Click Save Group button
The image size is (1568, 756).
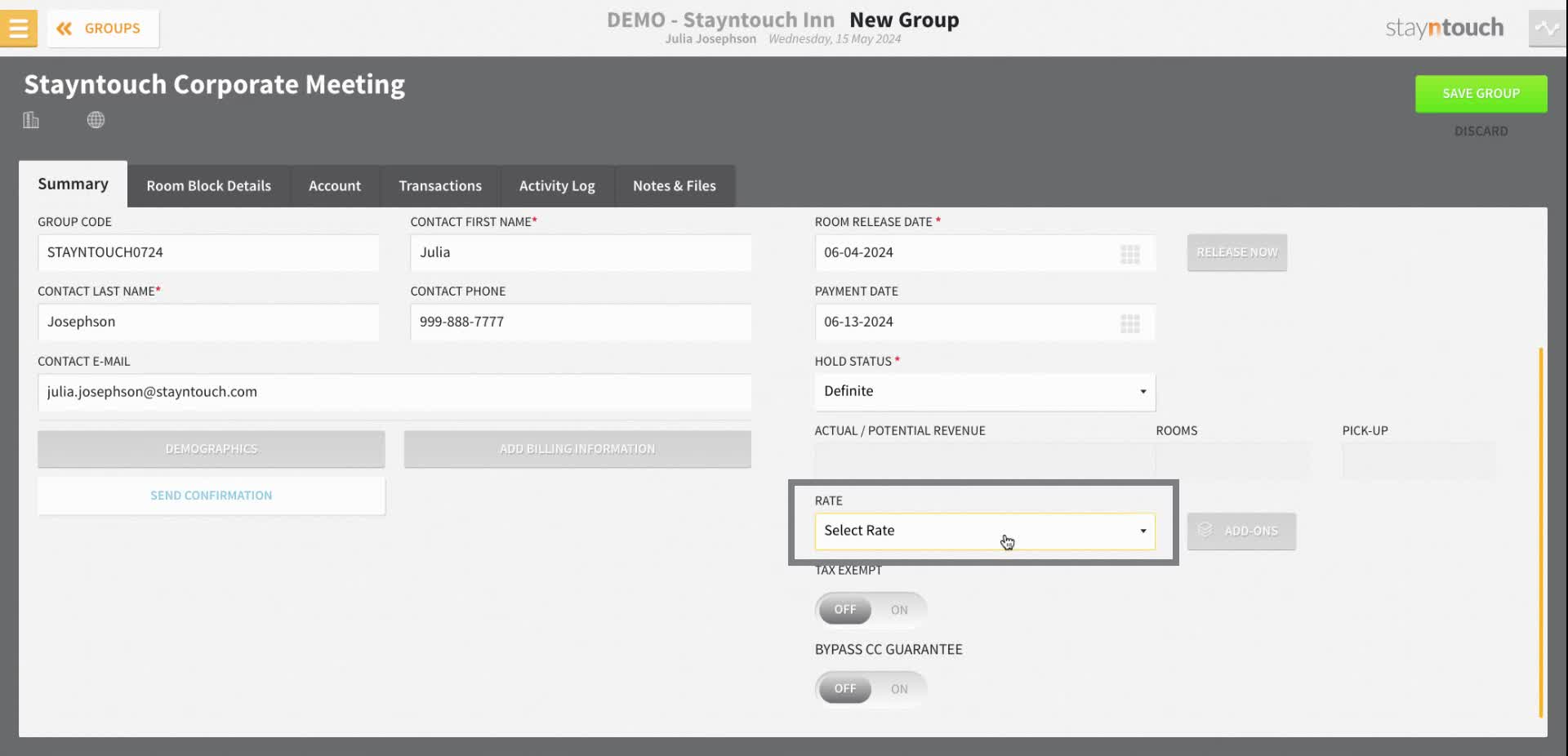[1481, 94]
